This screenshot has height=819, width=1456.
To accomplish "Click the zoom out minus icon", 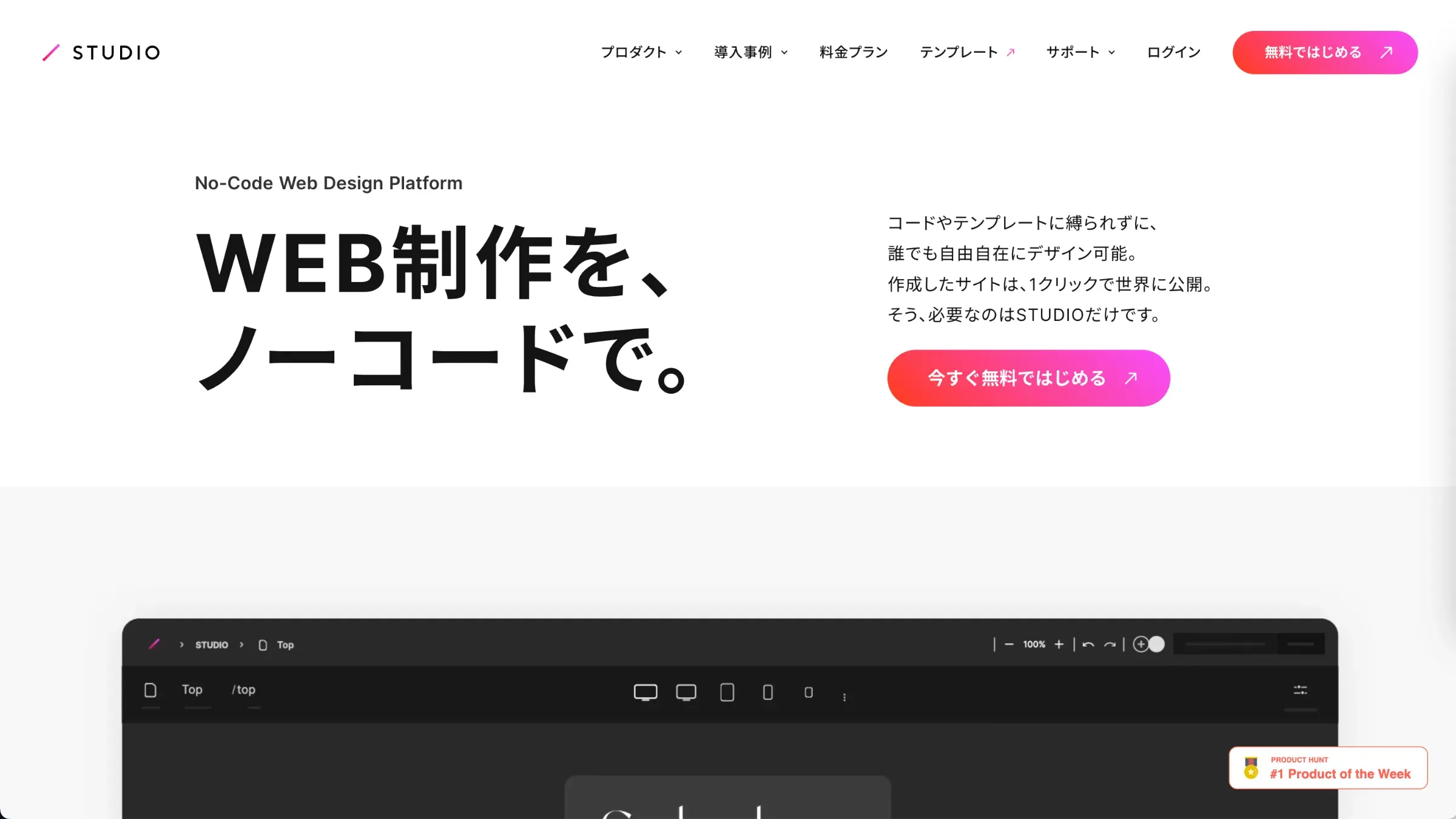I will pos(1009,644).
